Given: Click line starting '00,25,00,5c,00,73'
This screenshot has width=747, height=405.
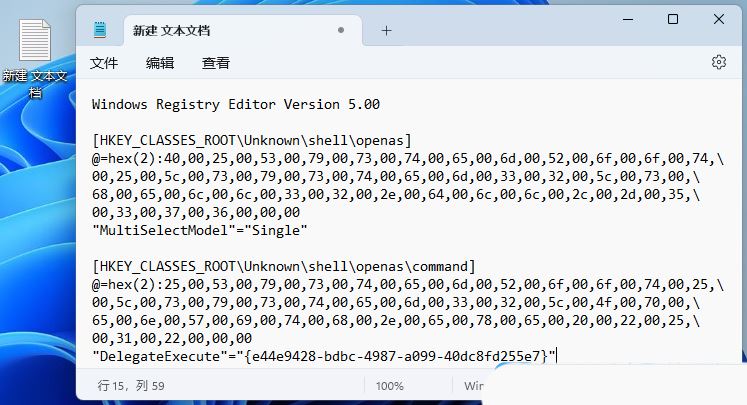Looking at the screenshot, I should coord(396,176).
